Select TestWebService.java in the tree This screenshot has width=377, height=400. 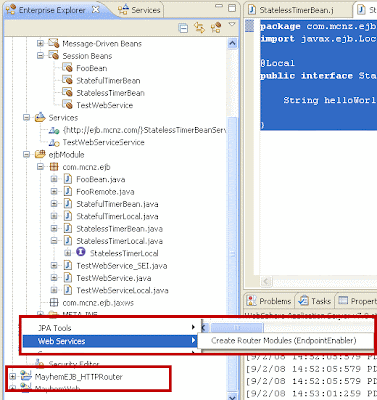pos(114,278)
